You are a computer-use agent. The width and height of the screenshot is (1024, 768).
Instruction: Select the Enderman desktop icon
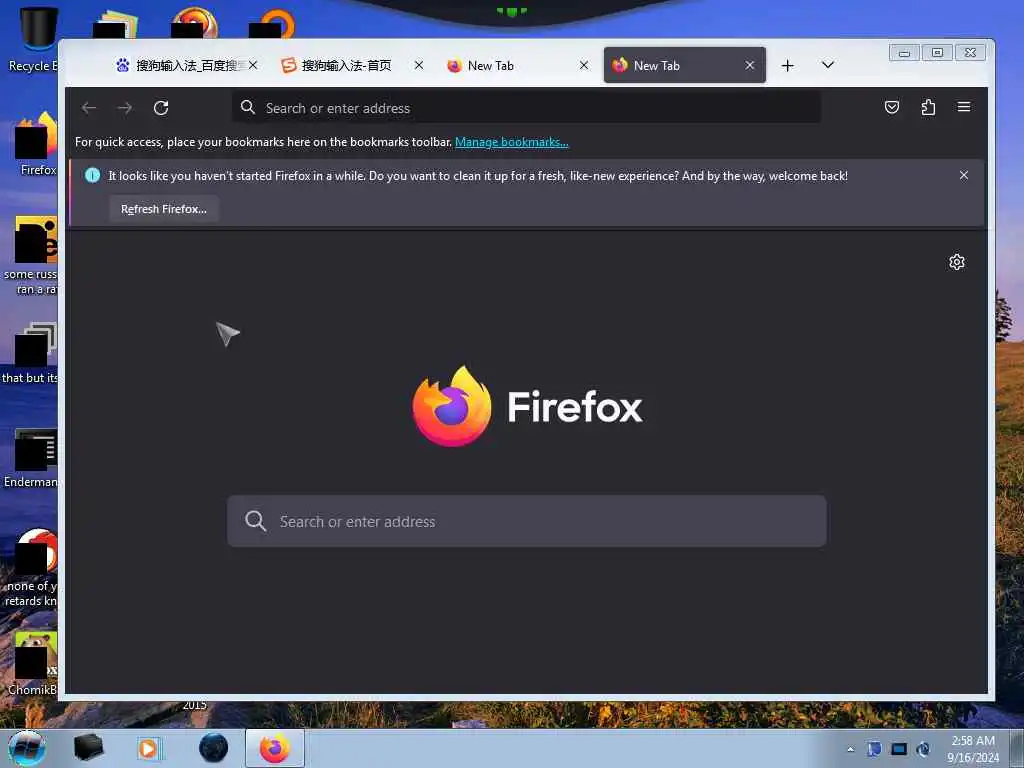(x=33, y=457)
